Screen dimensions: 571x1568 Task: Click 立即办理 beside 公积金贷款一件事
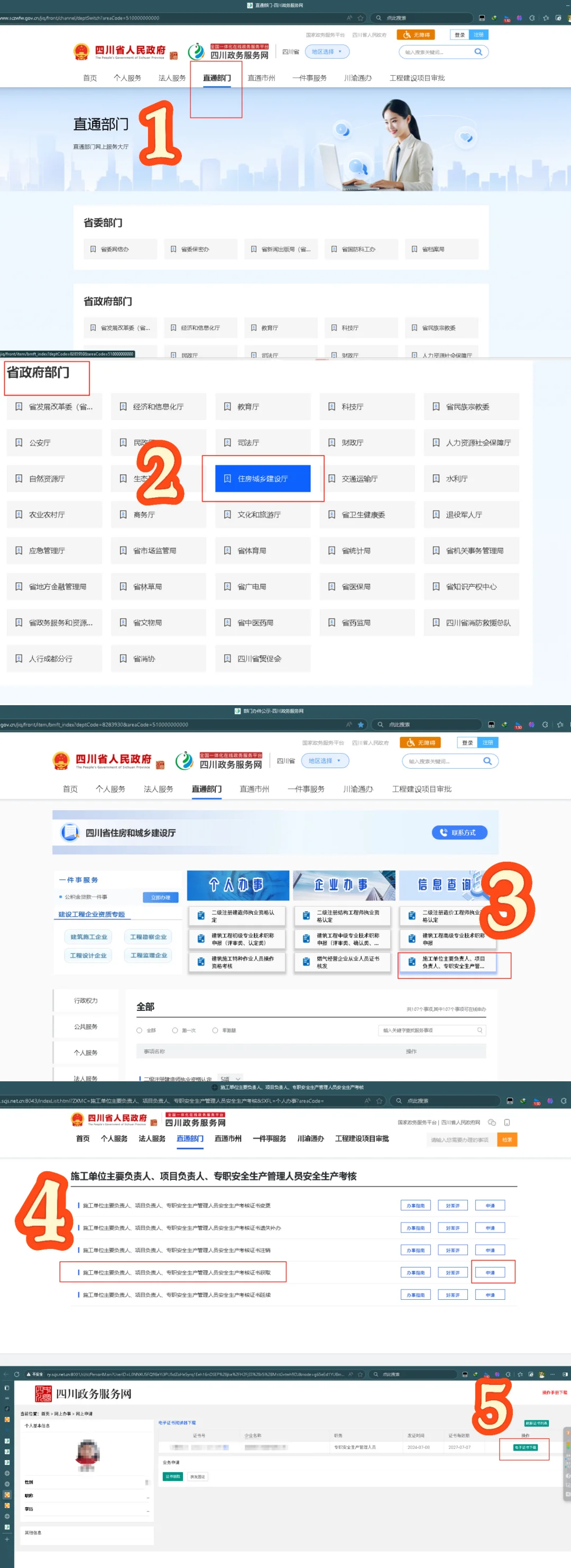pos(161,897)
